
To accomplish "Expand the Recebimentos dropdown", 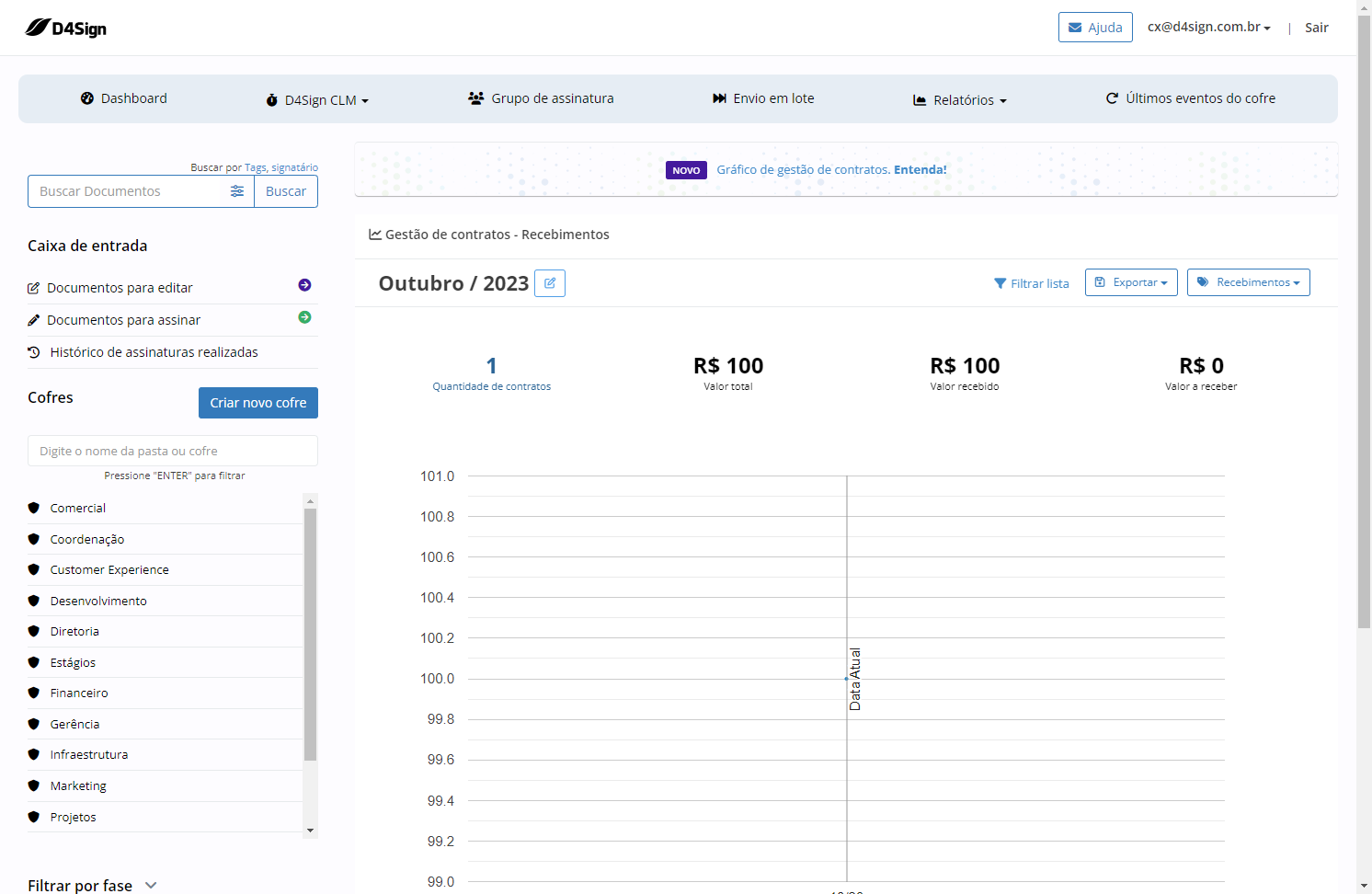I will pyautogui.click(x=1249, y=282).
